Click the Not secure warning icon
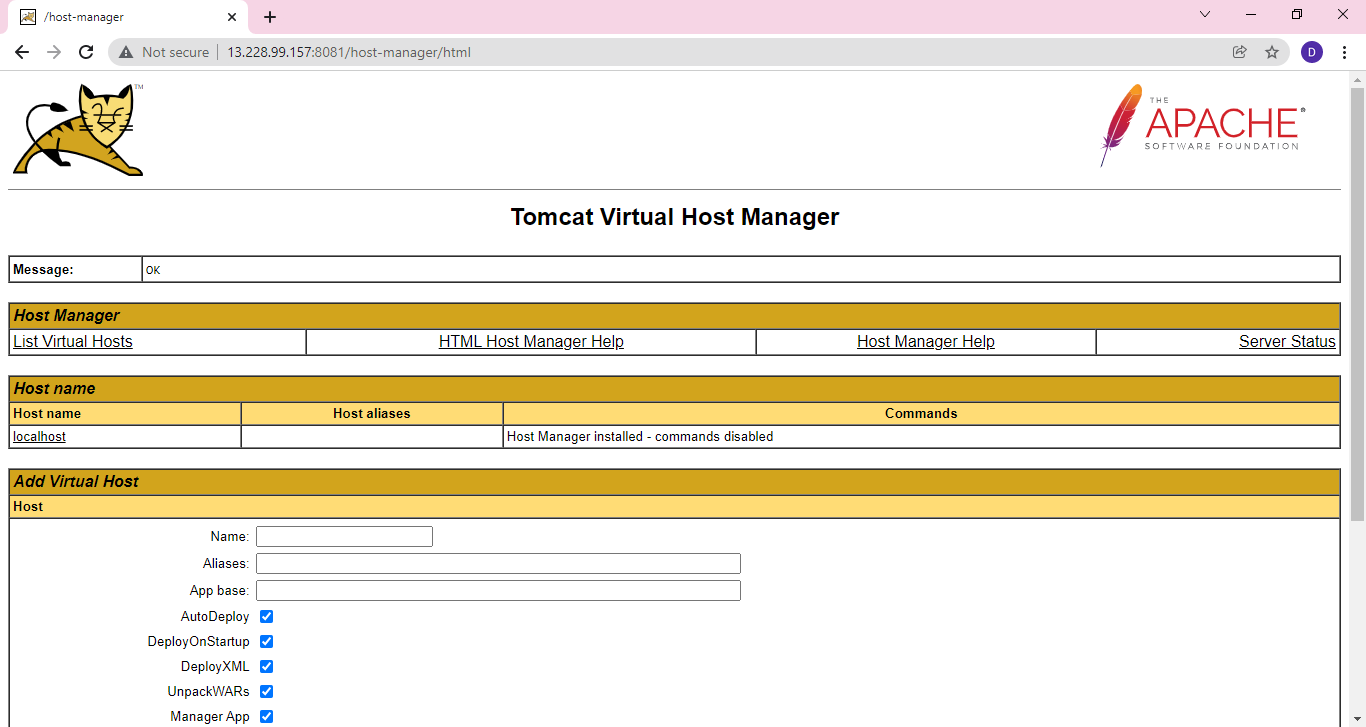This screenshot has height=727, width=1366. pyautogui.click(x=127, y=52)
